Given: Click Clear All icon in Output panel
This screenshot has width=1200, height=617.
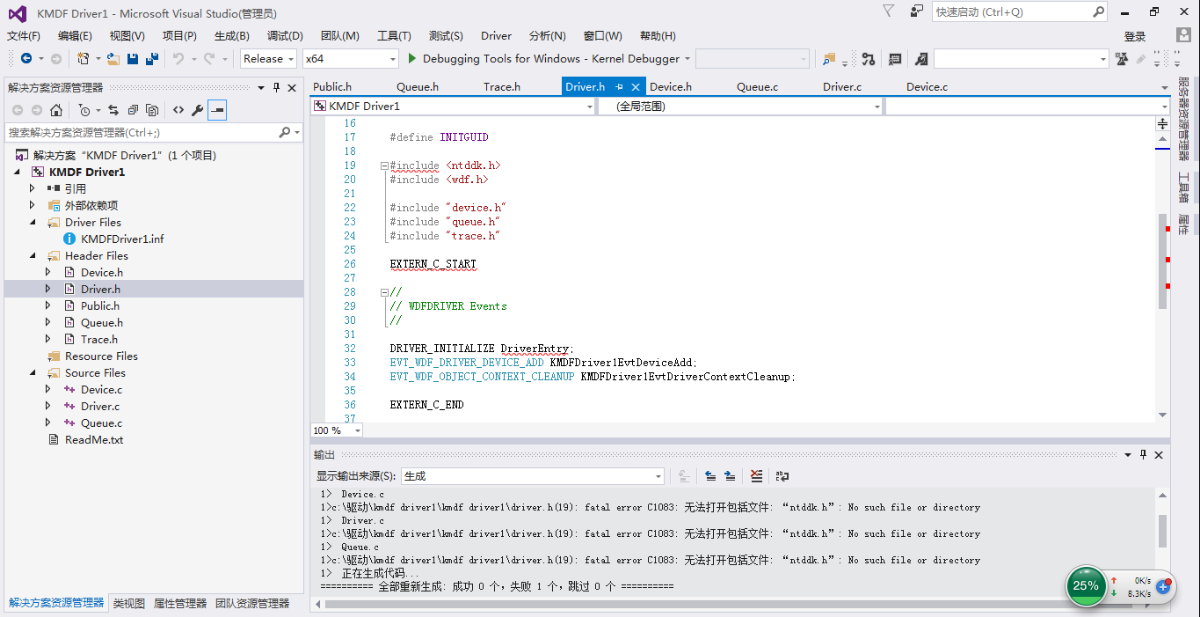Looking at the screenshot, I should [756, 476].
